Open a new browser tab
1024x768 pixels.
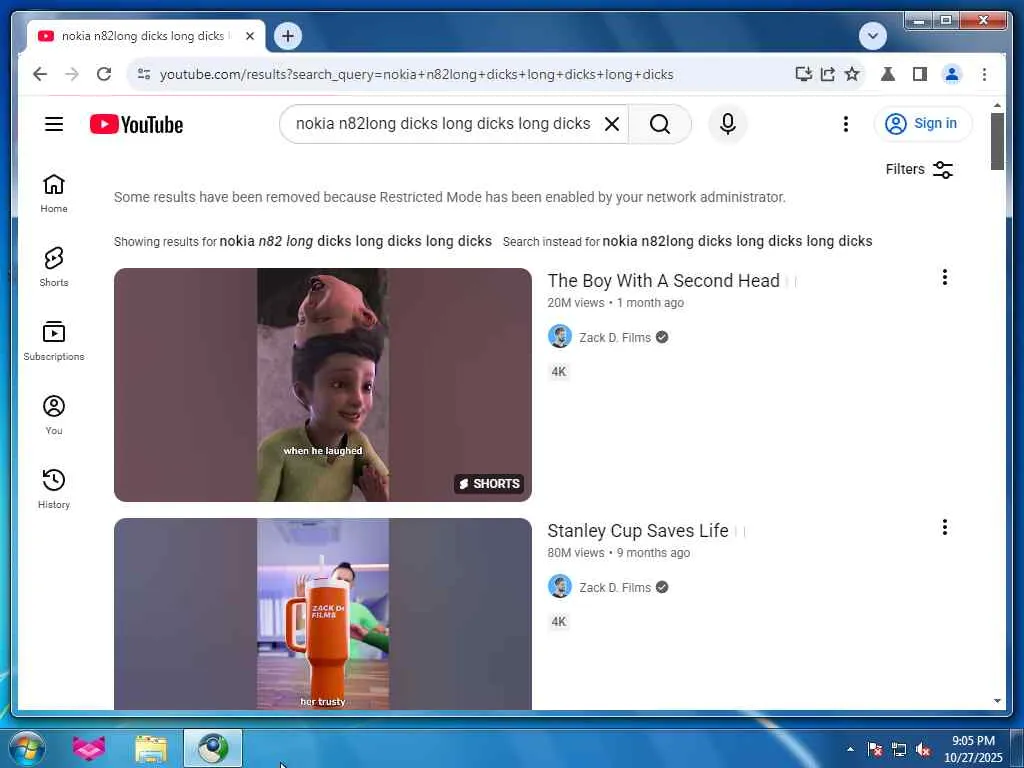tap(288, 36)
